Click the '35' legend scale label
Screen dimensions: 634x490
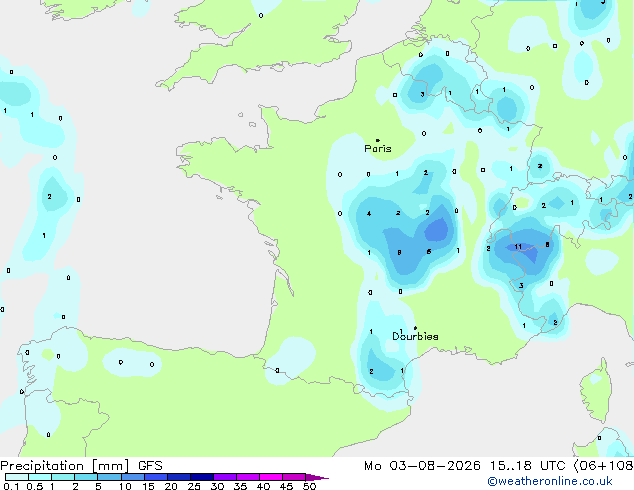pyautogui.click(x=241, y=486)
